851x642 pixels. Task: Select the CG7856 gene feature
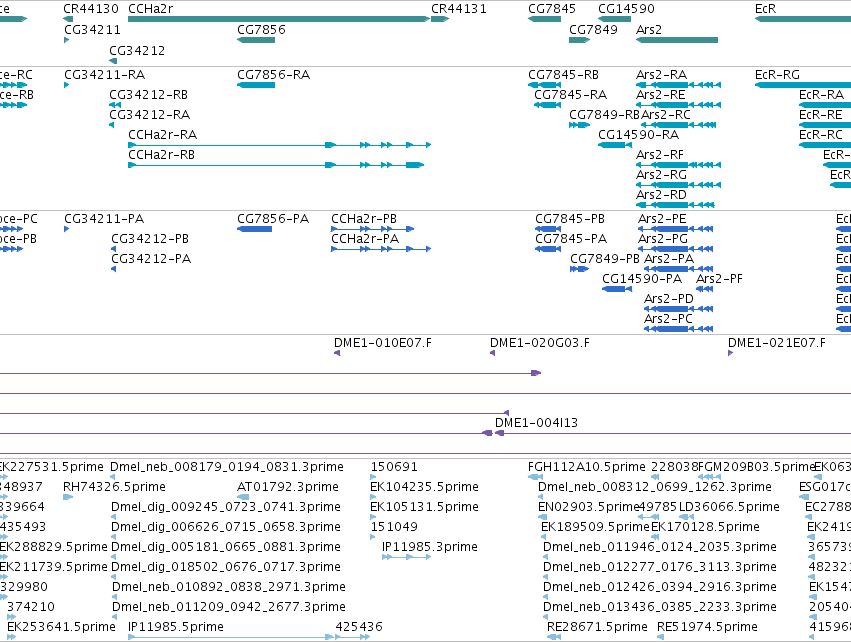tap(256, 40)
